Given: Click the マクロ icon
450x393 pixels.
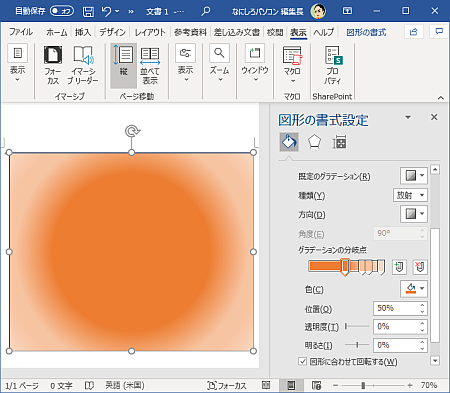Looking at the screenshot, I should point(292,65).
